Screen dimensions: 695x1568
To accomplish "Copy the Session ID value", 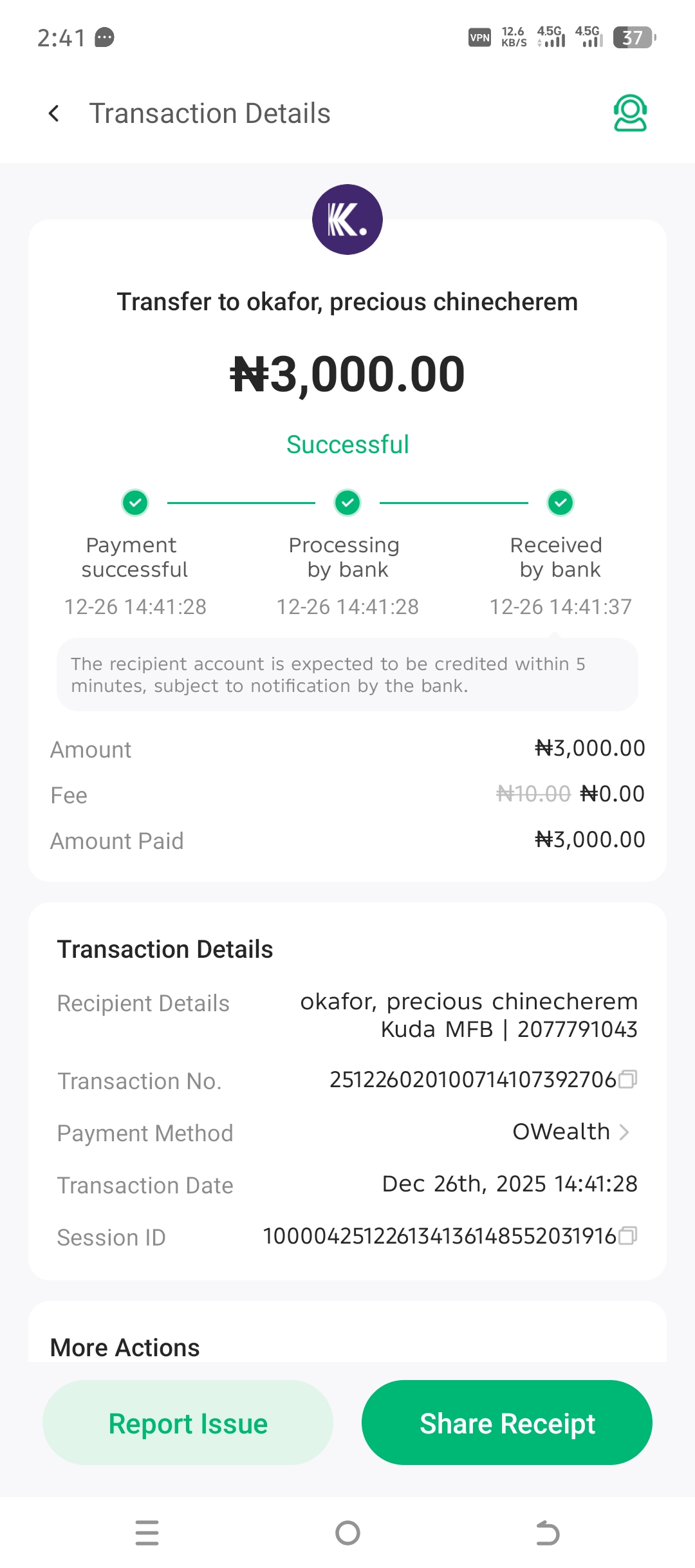I will click(x=627, y=1235).
